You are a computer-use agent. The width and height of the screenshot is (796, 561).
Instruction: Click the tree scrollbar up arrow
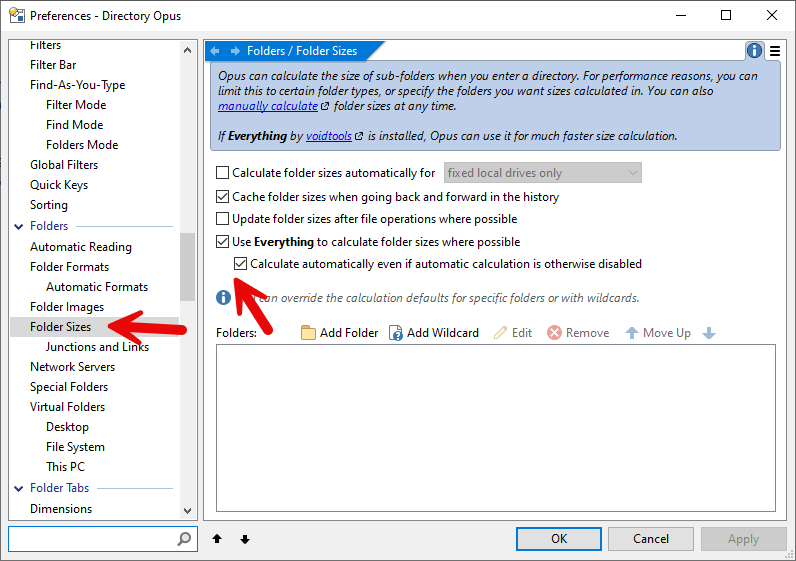click(x=187, y=50)
